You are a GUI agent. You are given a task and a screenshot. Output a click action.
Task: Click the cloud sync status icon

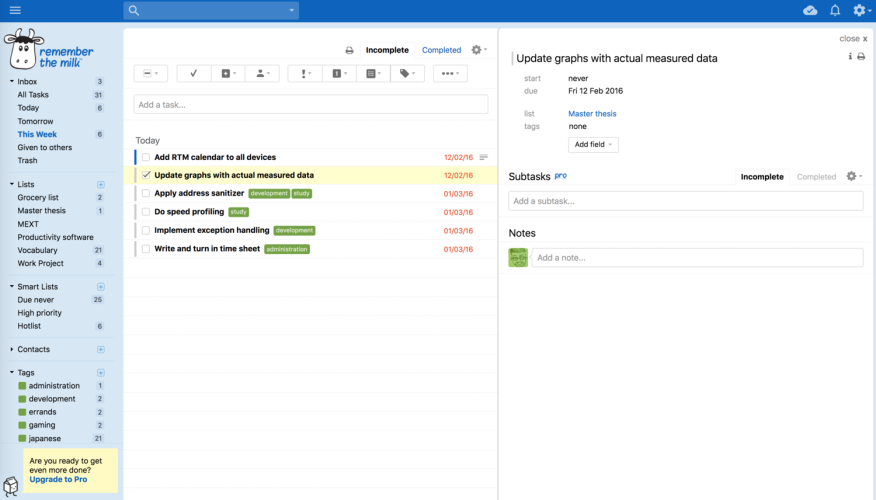(810, 10)
